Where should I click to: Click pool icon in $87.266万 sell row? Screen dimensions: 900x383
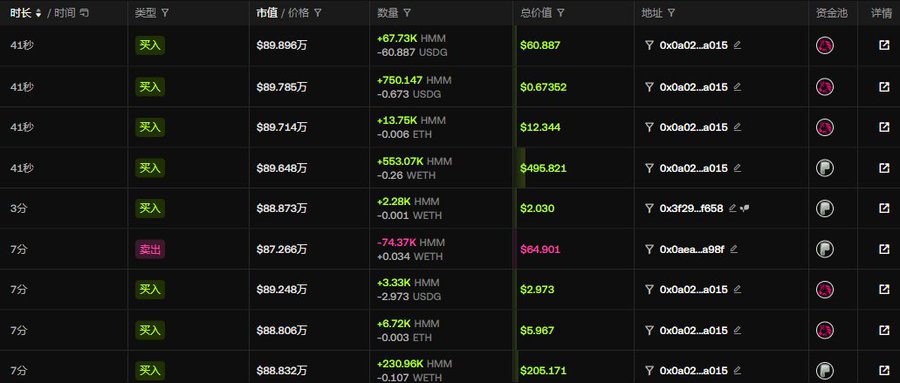coord(825,249)
